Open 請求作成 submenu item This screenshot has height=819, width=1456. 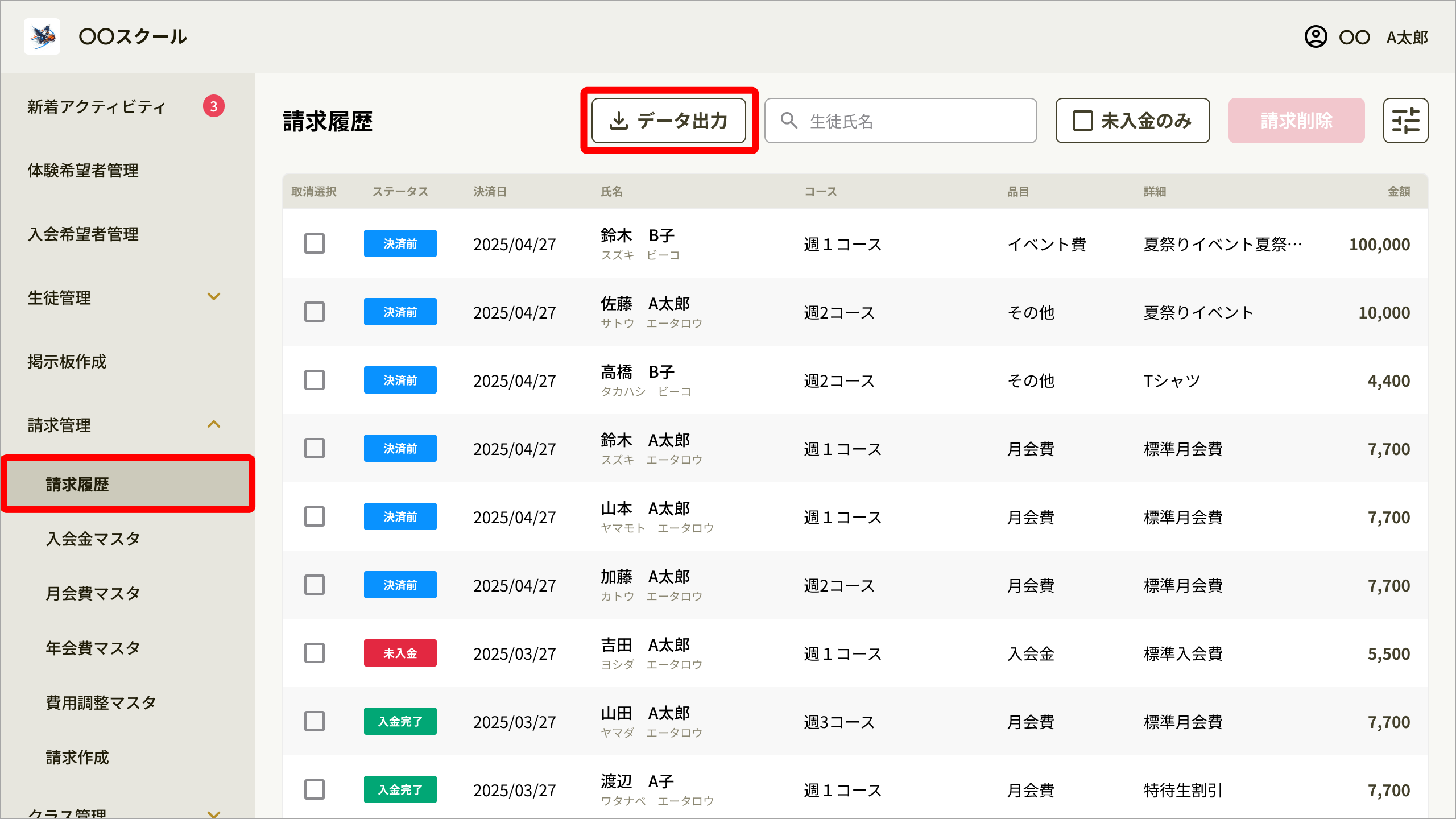tap(77, 757)
